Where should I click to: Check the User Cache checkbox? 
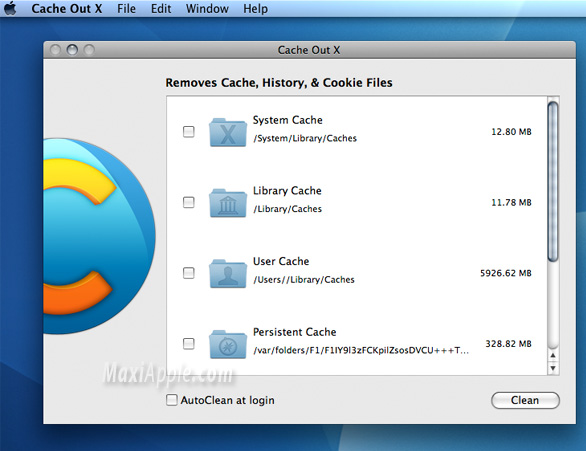(x=189, y=273)
